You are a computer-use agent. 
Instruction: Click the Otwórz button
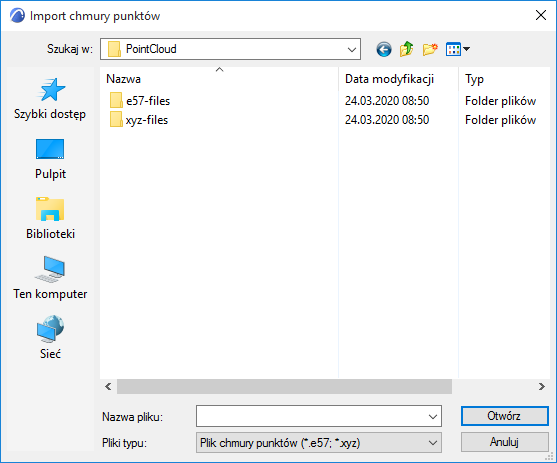click(504, 416)
